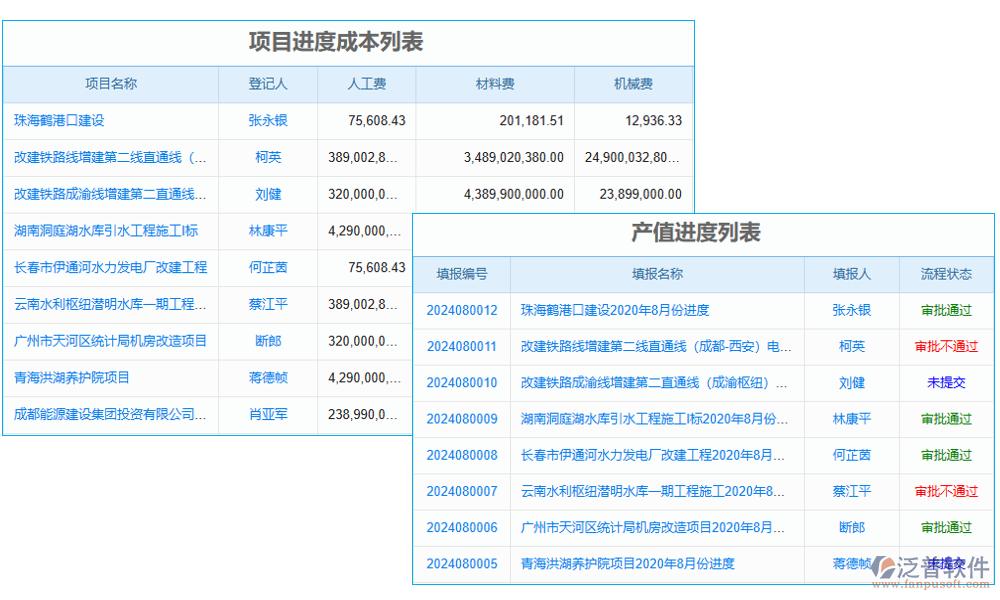Select 长春市伊通河水力发电厂改建工程2020年8月 report

652,456
